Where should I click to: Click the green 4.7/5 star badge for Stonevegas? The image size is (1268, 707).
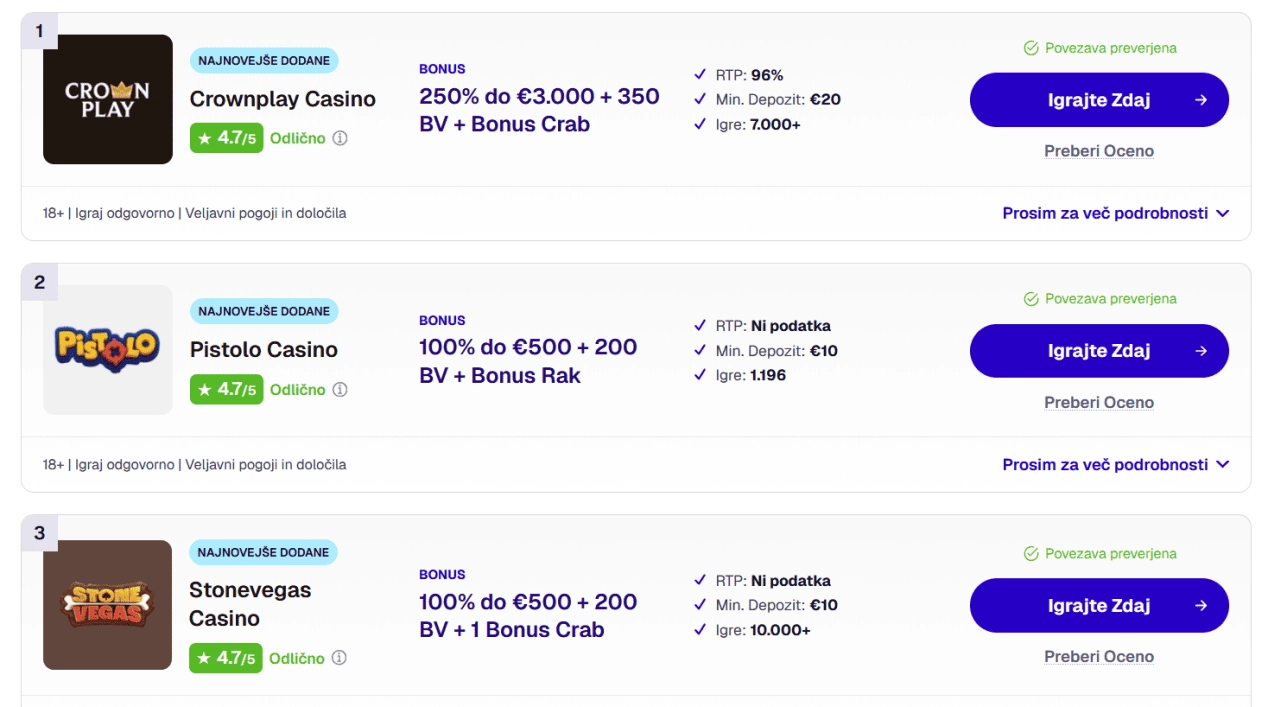[x=226, y=658]
